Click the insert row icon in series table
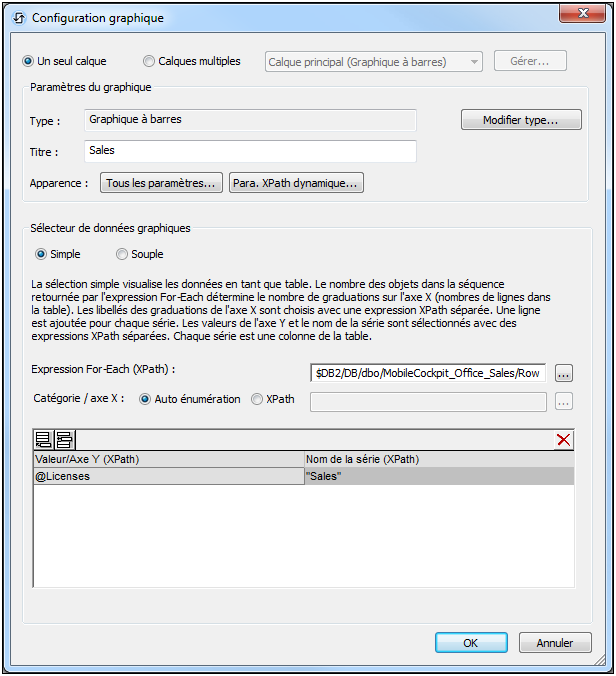616x676 pixels. (x=65, y=440)
